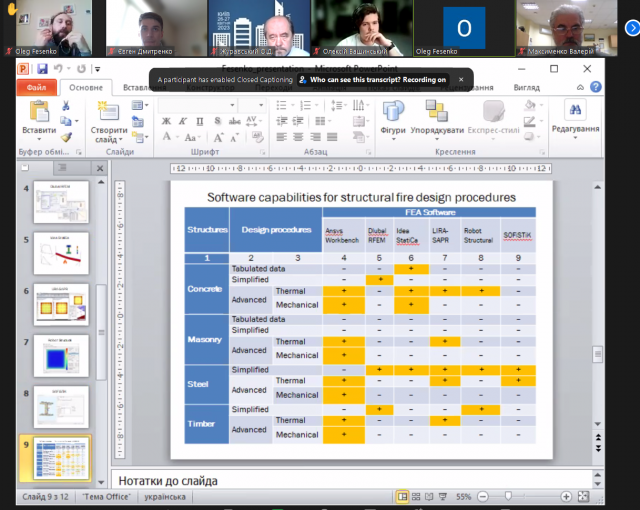Click the Clear Formatting icon
The image size is (640, 510).
click(x=257, y=137)
